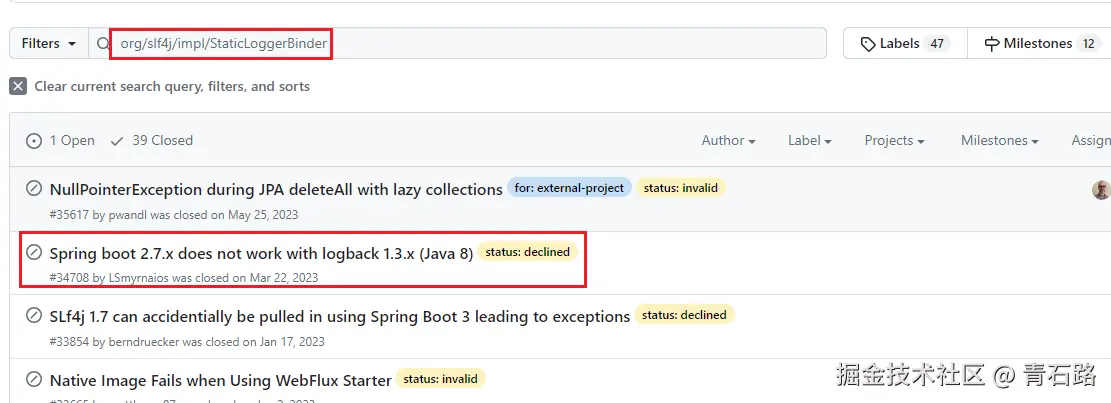The image size is (1111, 403).
Task: Click closed-issue icon beside NullPointerException issue
Action: coord(33,188)
